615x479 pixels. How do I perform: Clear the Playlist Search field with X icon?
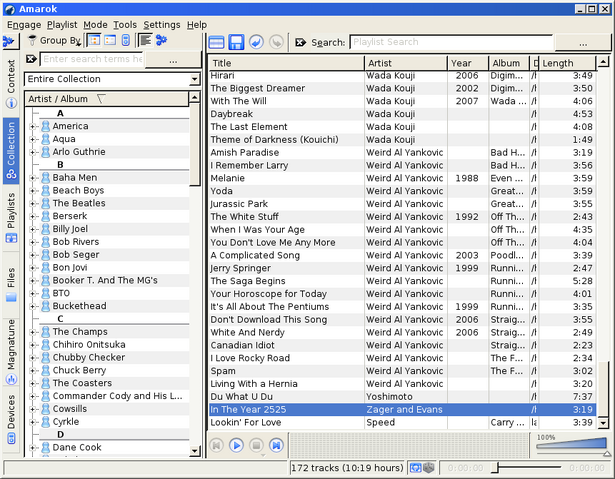300,42
